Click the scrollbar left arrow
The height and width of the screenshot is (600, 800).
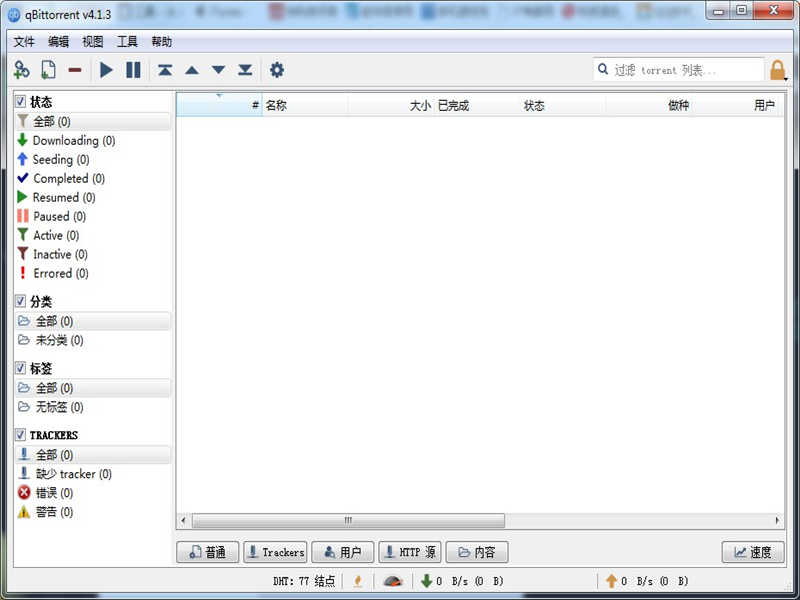point(184,520)
